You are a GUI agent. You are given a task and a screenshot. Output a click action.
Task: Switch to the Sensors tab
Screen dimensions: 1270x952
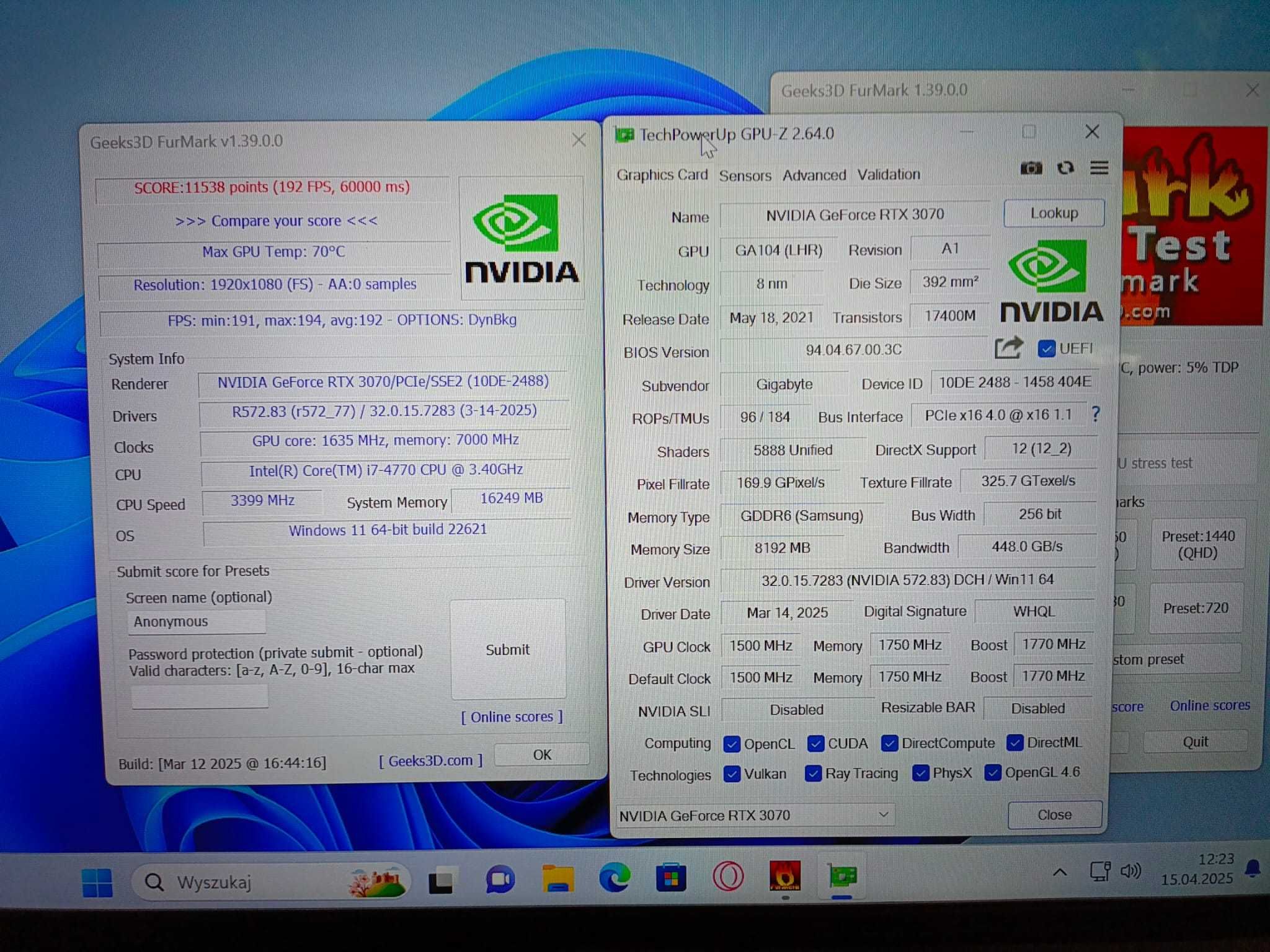pyautogui.click(x=745, y=175)
